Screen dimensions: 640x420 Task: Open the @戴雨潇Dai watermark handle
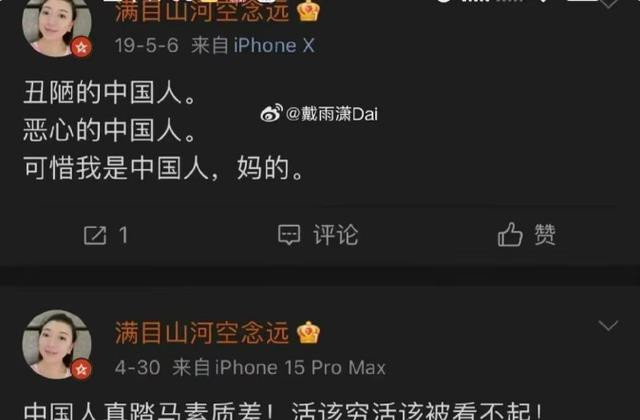332,114
